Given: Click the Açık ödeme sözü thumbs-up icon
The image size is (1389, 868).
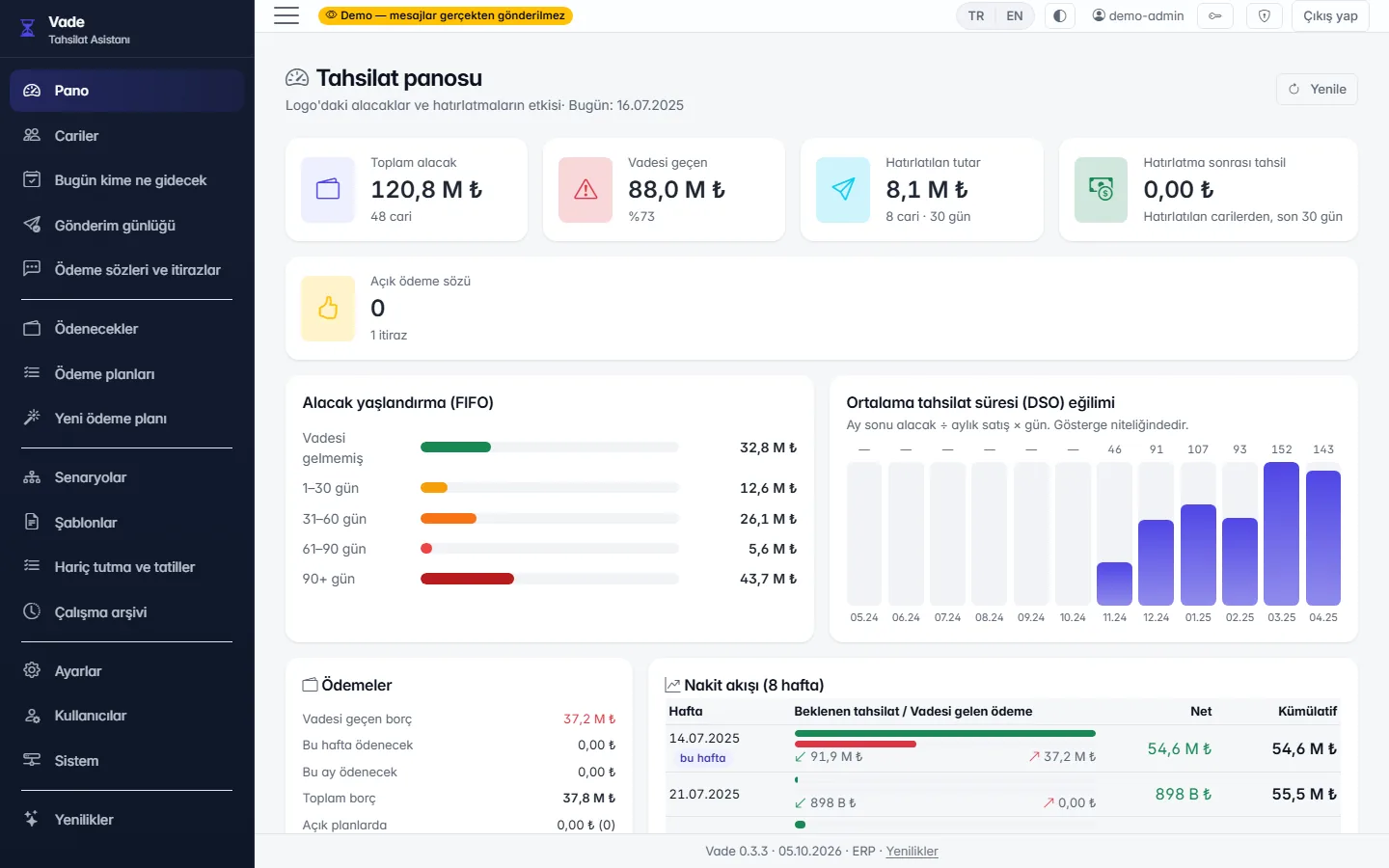Looking at the screenshot, I should 328,309.
